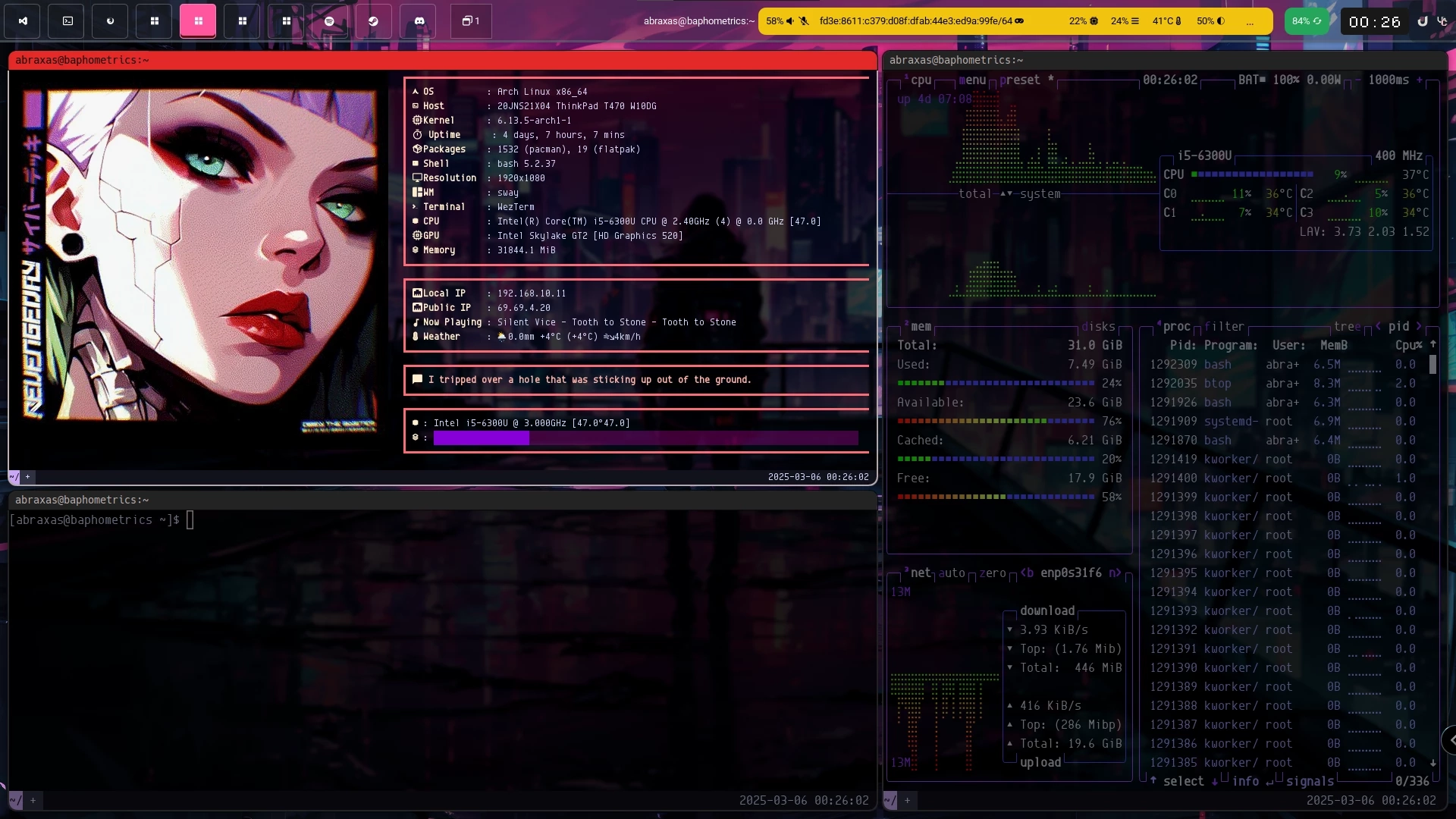This screenshot has width=1456, height=819.
Task: Increase btop update interval with plus
Action: click(1420, 80)
